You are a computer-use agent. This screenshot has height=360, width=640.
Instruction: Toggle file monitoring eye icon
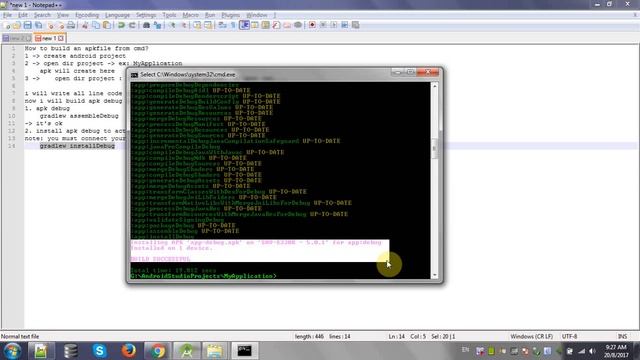point(298,25)
